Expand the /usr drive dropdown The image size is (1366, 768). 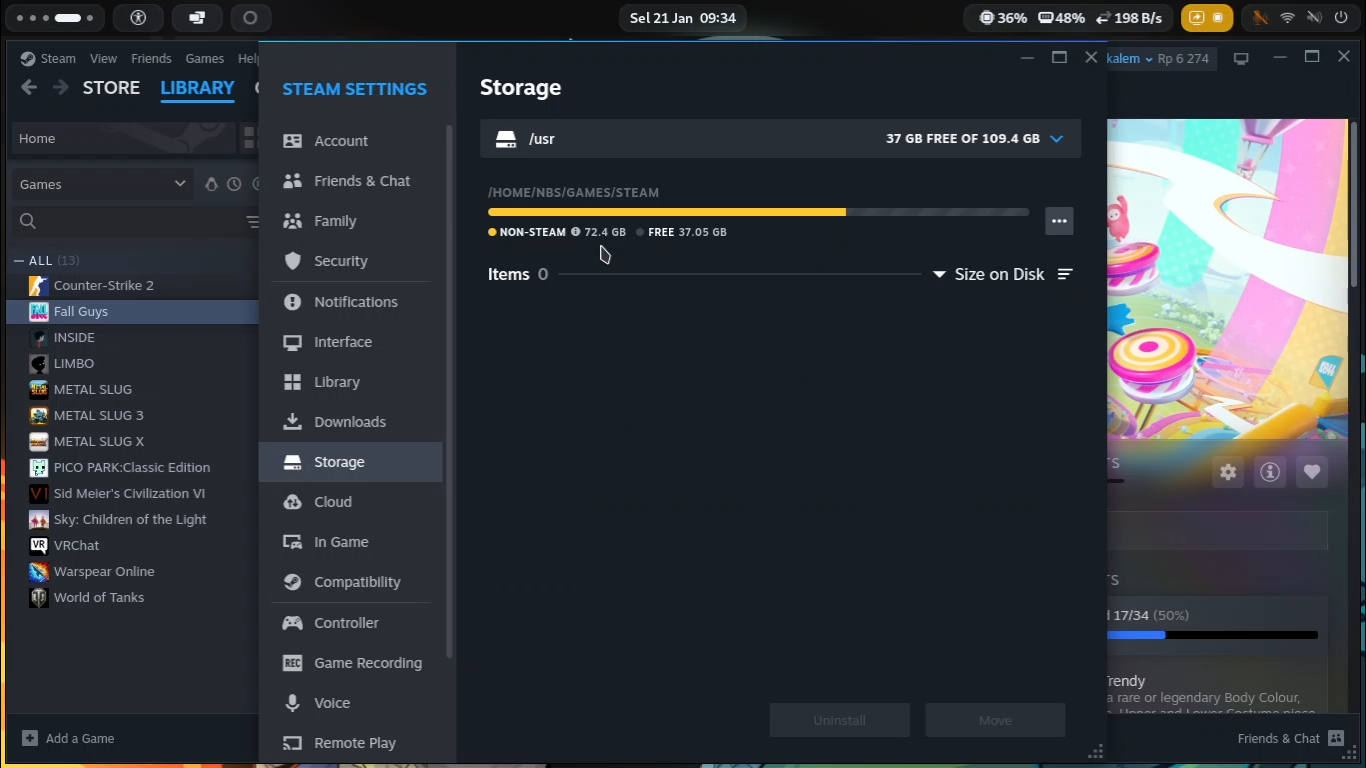[x=1056, y=139]
